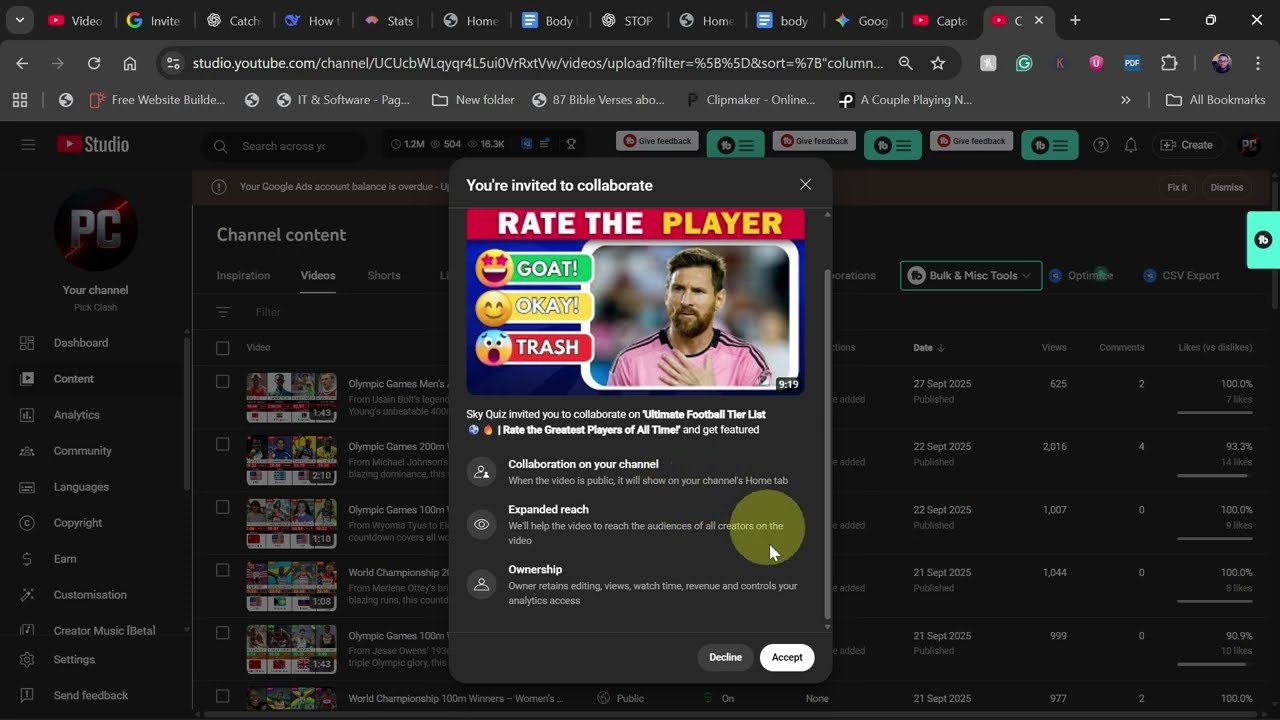This screenshot has width=1280, height=720.
Task: Click the YouTube Studio logo
Action: point(93,144)
